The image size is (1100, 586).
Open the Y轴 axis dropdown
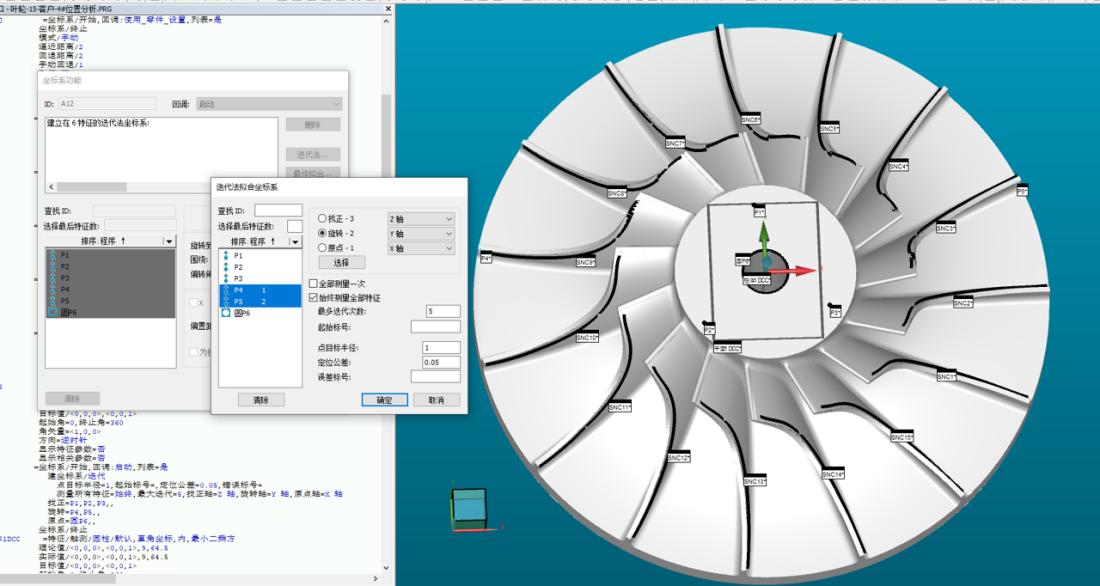(420, 234)
